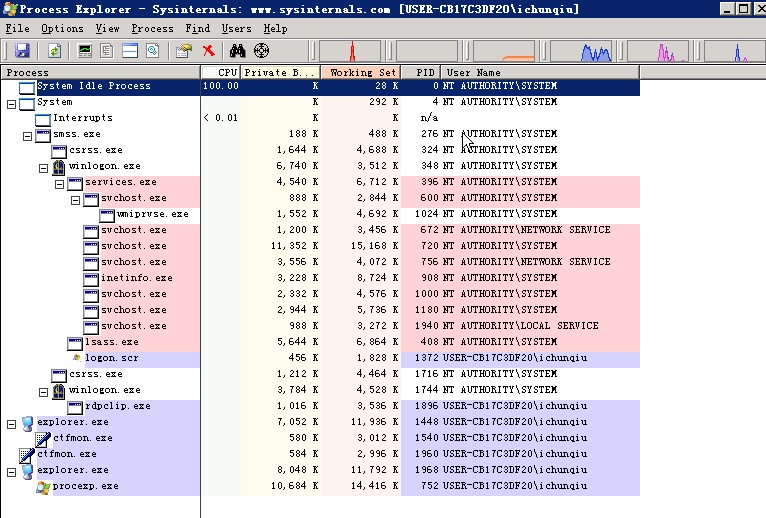Click the 100.00 CPU value cell
Screen dimensions: 766x518
[221, 86]
